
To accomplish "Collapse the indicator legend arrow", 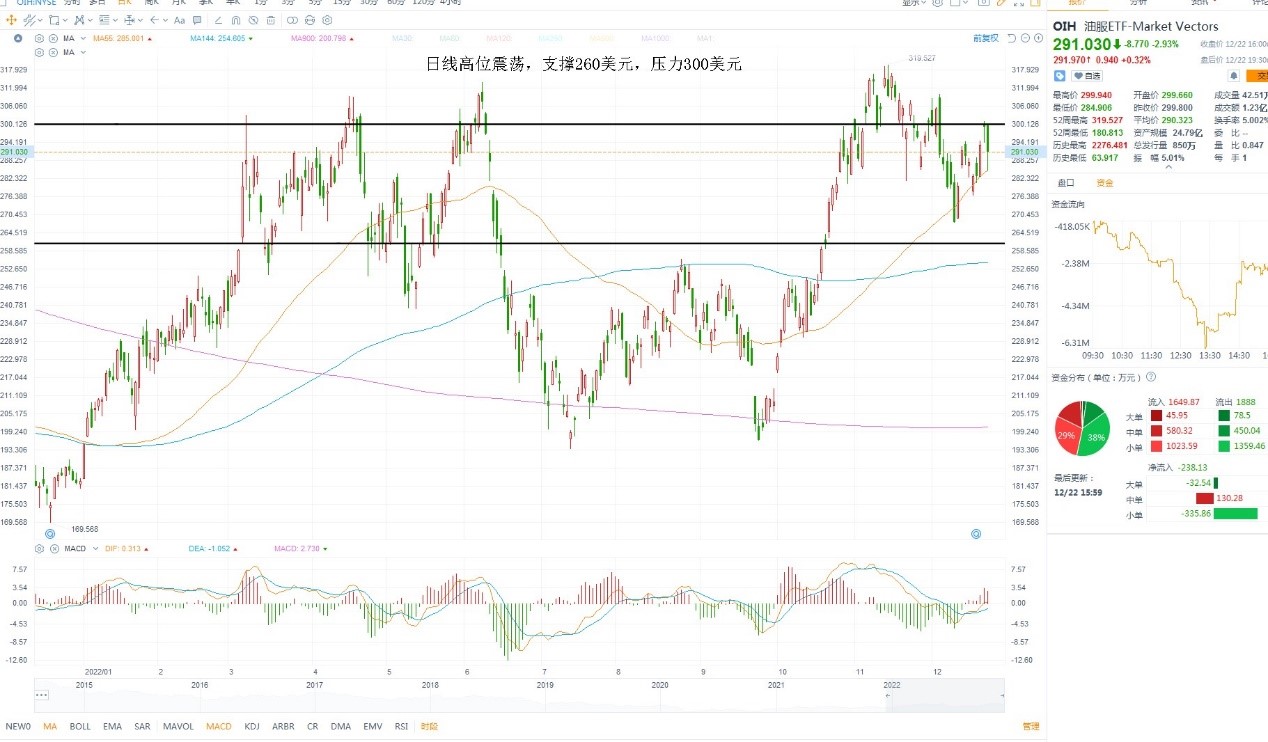I will pyautogui.click(x=18, y=38).
